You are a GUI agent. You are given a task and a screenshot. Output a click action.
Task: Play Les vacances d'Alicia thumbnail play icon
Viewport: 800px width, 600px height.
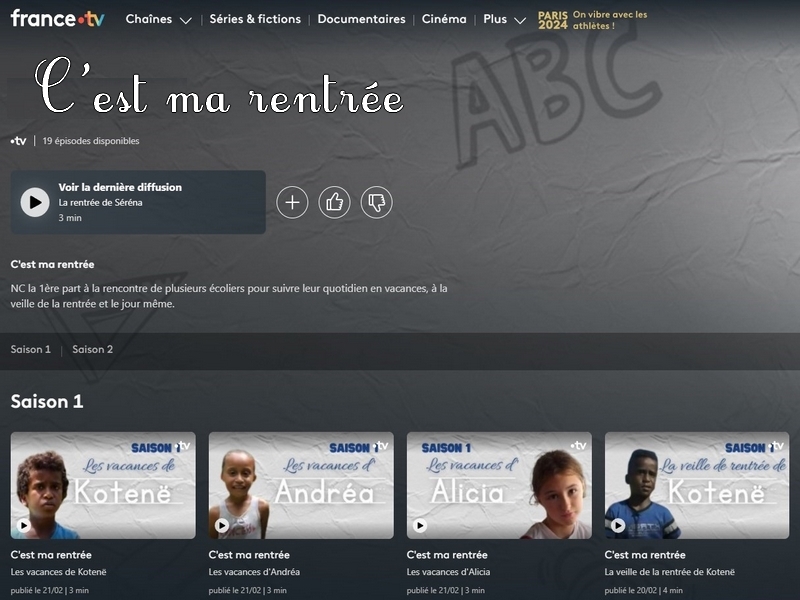(419, 524)
